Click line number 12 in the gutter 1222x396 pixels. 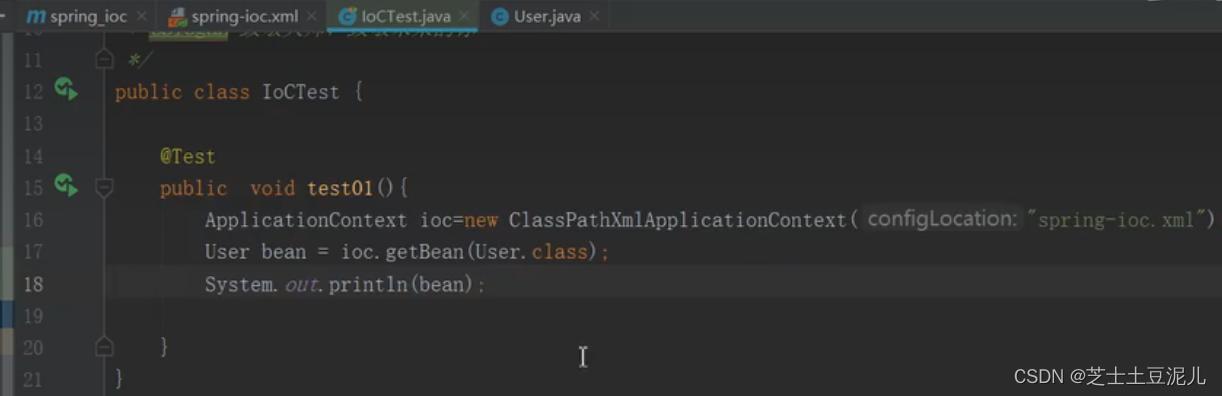[33, 92]
